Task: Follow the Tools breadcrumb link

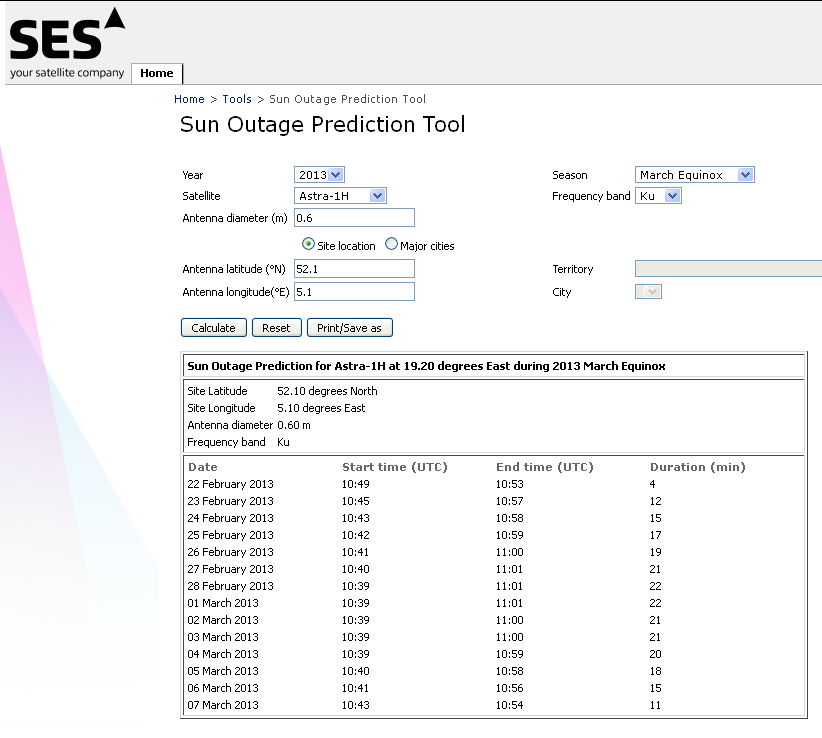Action: click(237, 99)
